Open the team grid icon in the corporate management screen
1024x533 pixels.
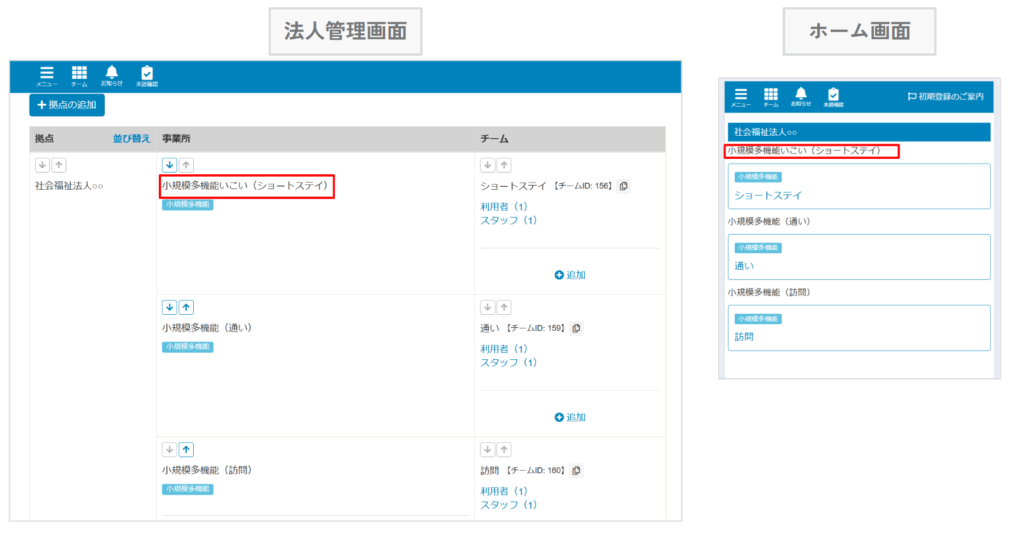point(79,76)
